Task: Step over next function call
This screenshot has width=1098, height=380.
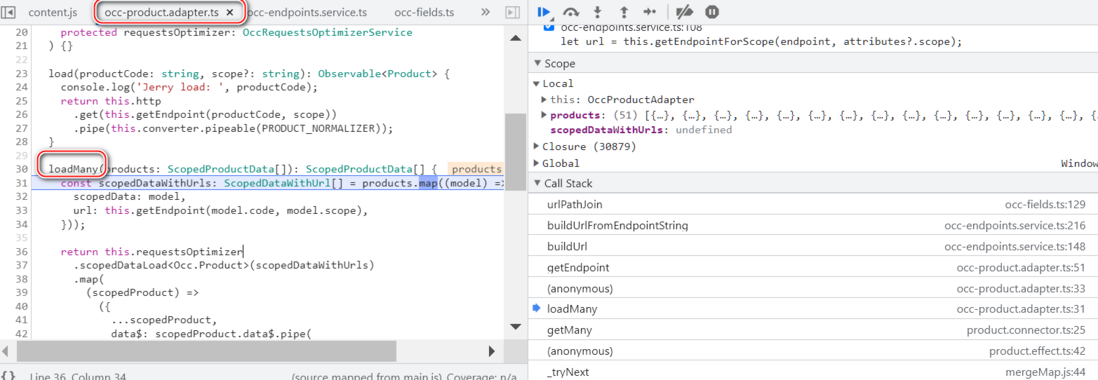Action: pyautogui.click(x=571, y=12)
